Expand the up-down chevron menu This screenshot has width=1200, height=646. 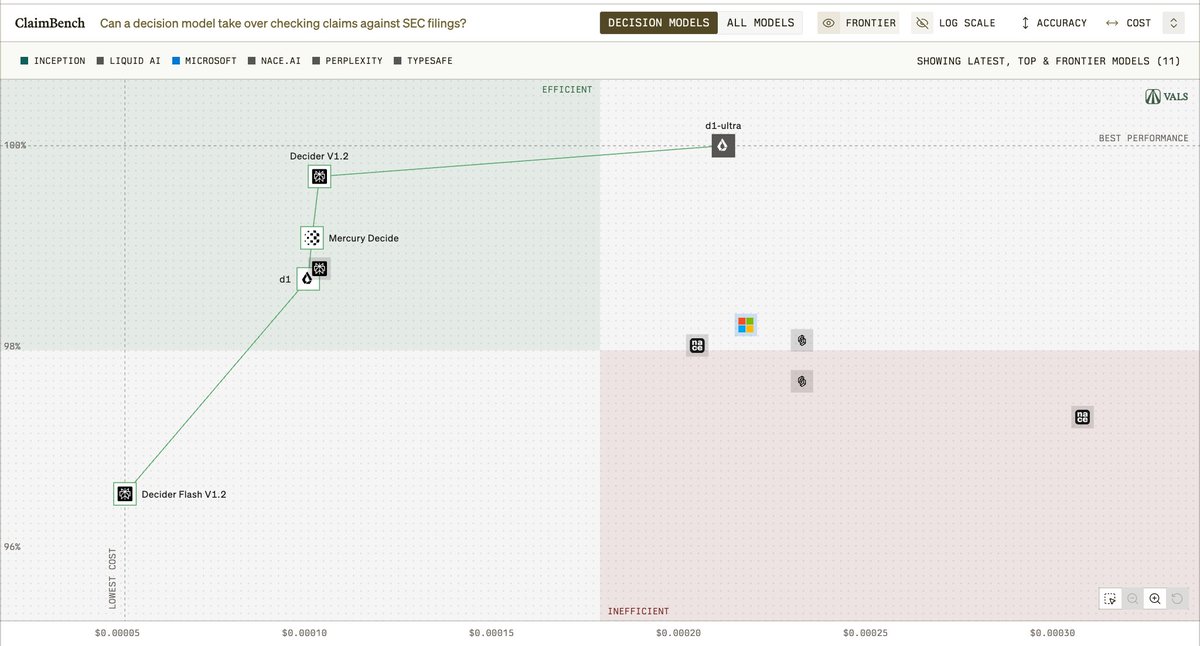1174,23
